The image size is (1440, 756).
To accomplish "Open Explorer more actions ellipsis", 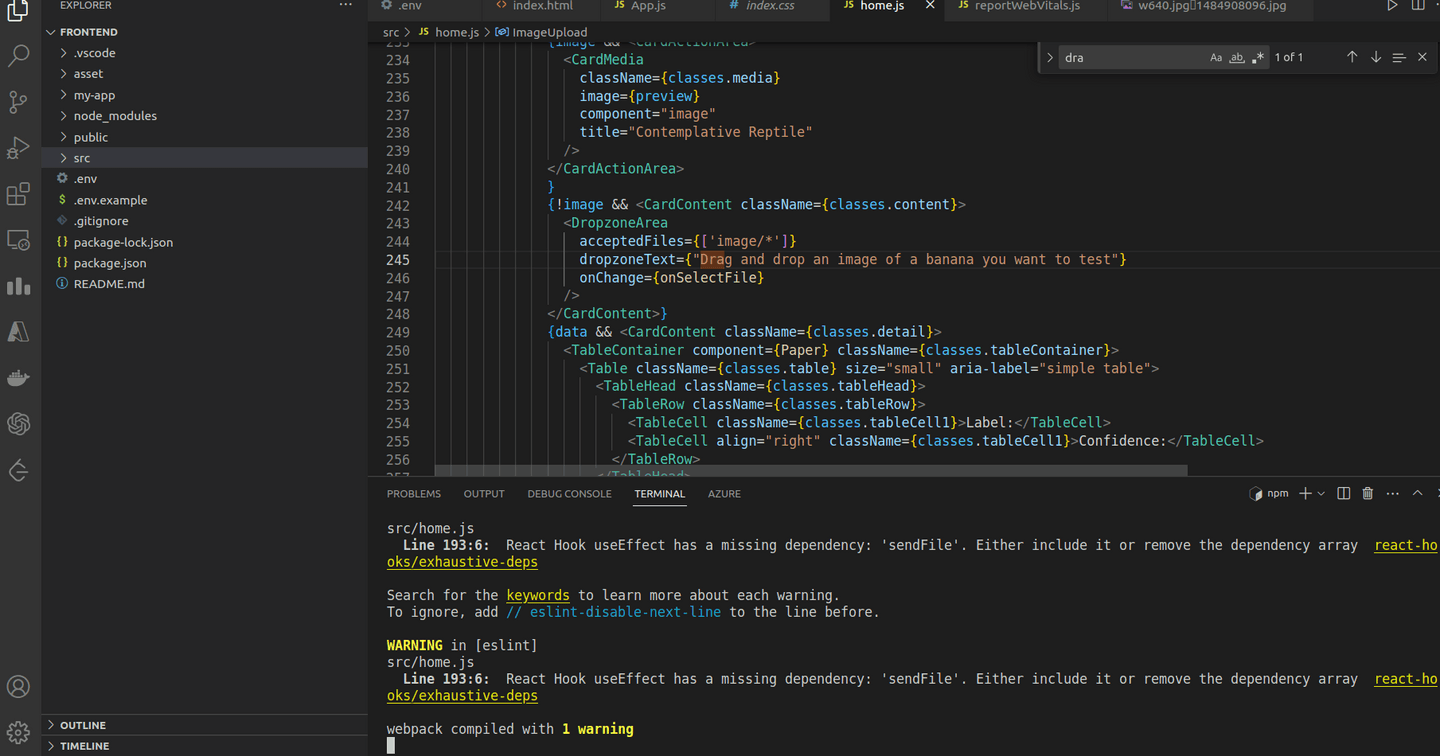I will point(346,6).
